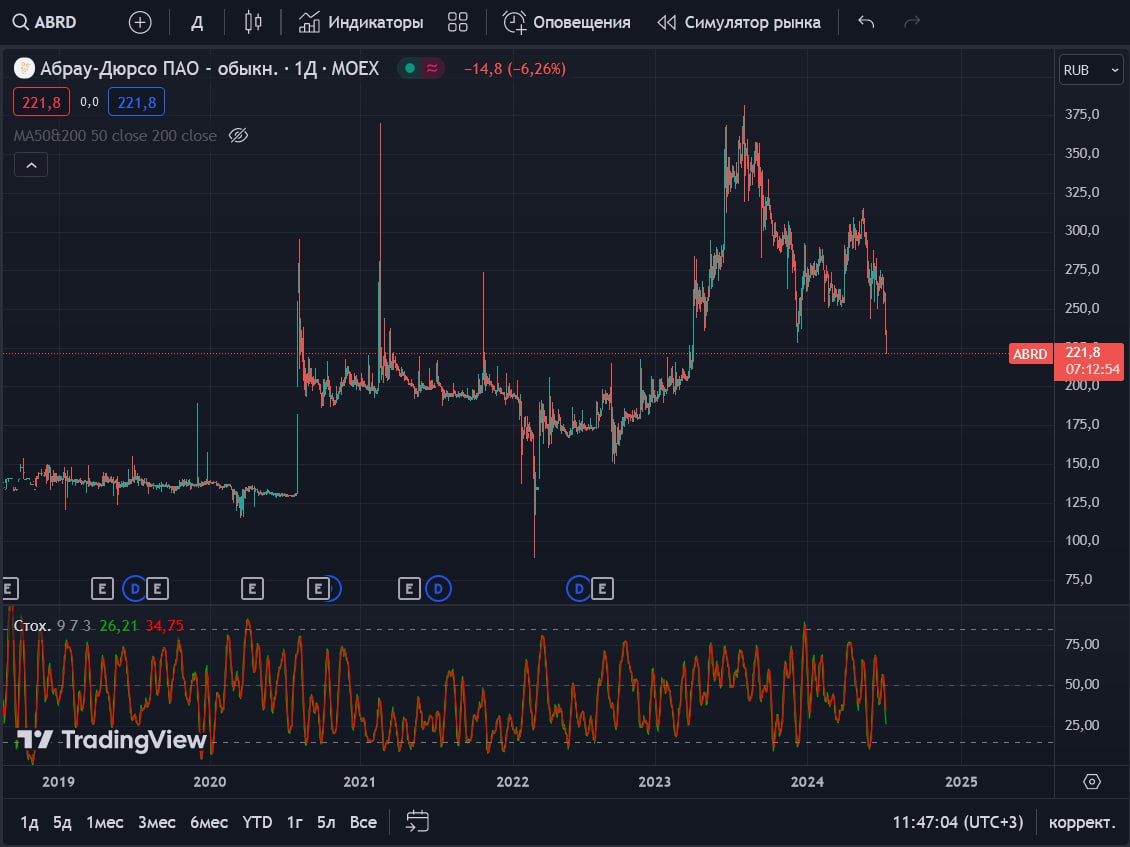
Task: Open the early-2020 earnings E marker
Action: pyautogui.click(x=252, y=589)
